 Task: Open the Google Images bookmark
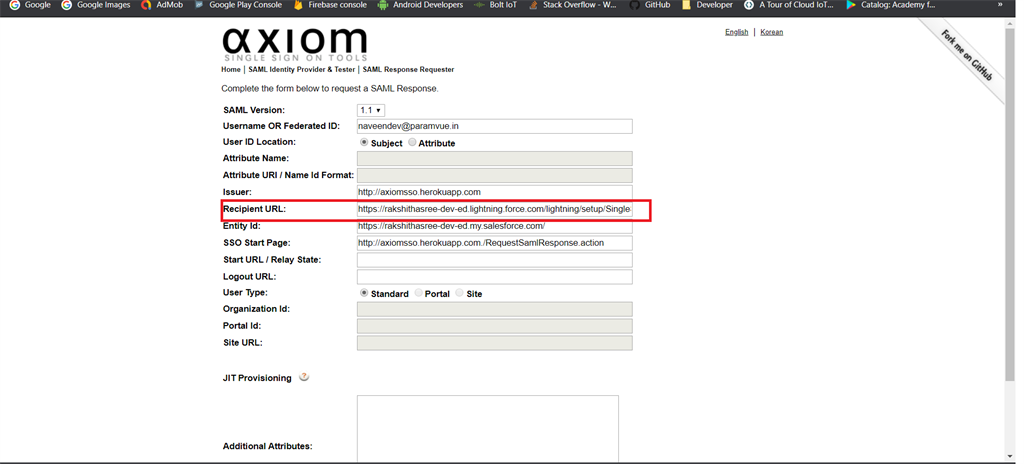coord(95,5)
